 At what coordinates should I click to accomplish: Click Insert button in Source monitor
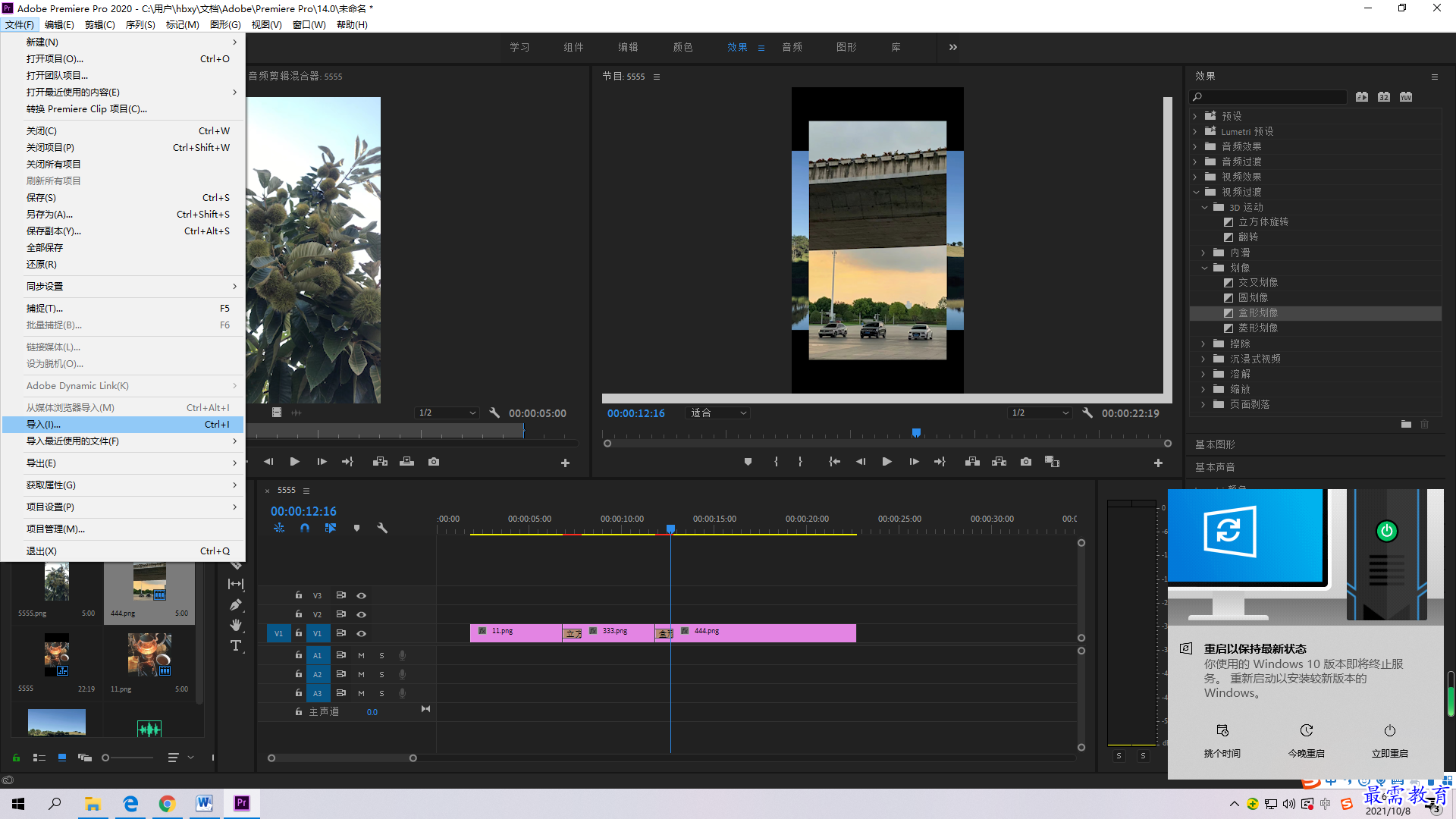pyautogui.click(x=380, y=462)
